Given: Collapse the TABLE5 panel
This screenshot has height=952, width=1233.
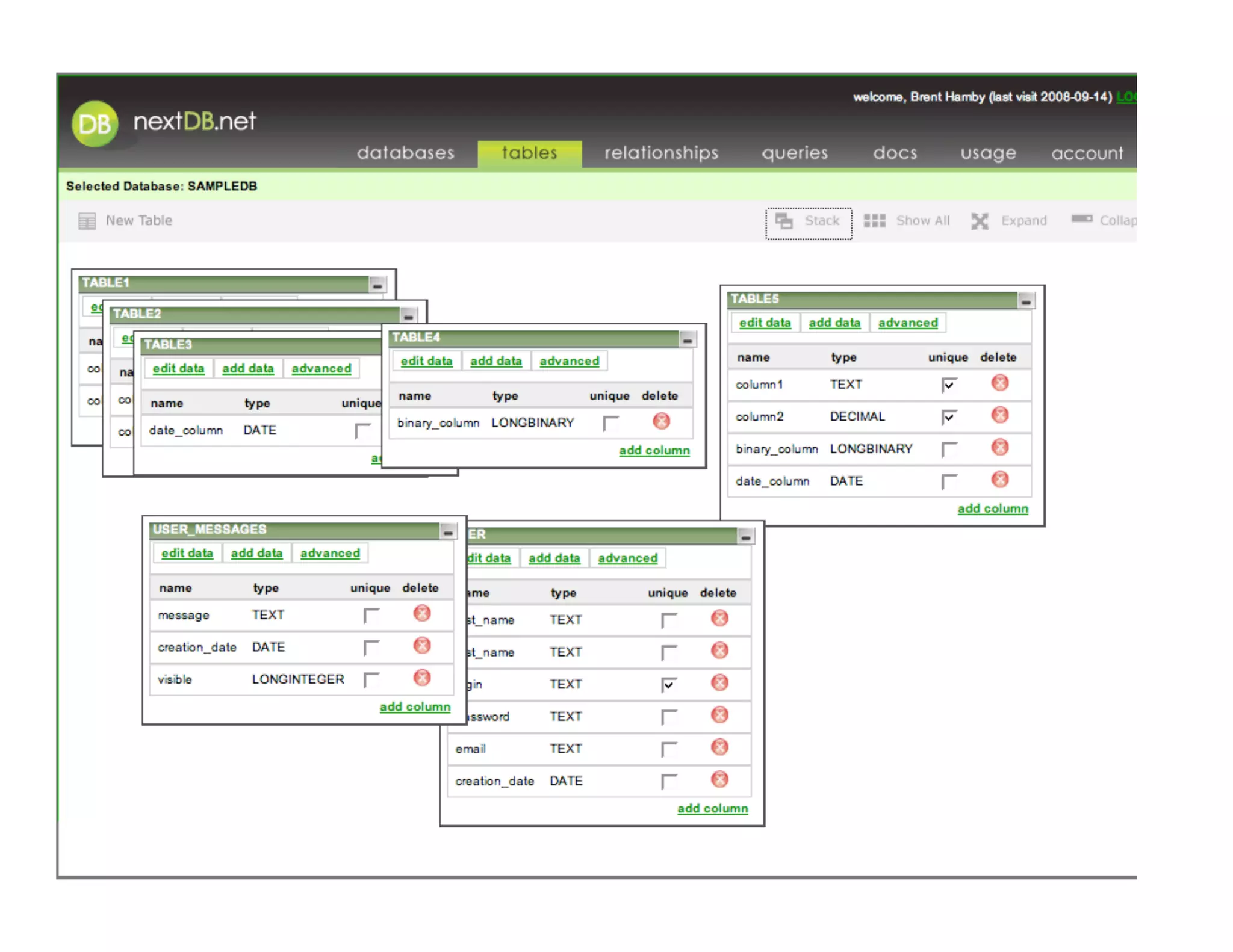Looking at the screenshot, I should tap(1026, 301).
